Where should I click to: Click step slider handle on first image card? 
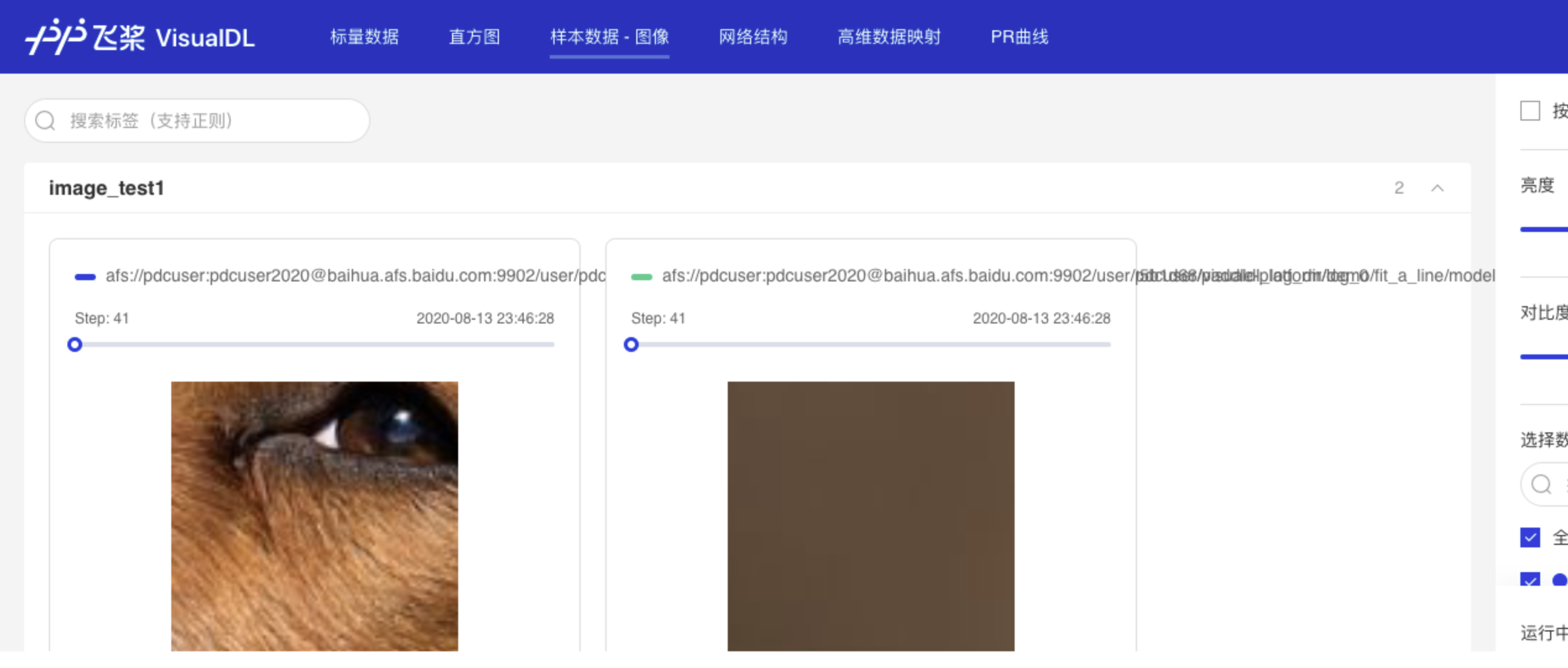(75, 345)
